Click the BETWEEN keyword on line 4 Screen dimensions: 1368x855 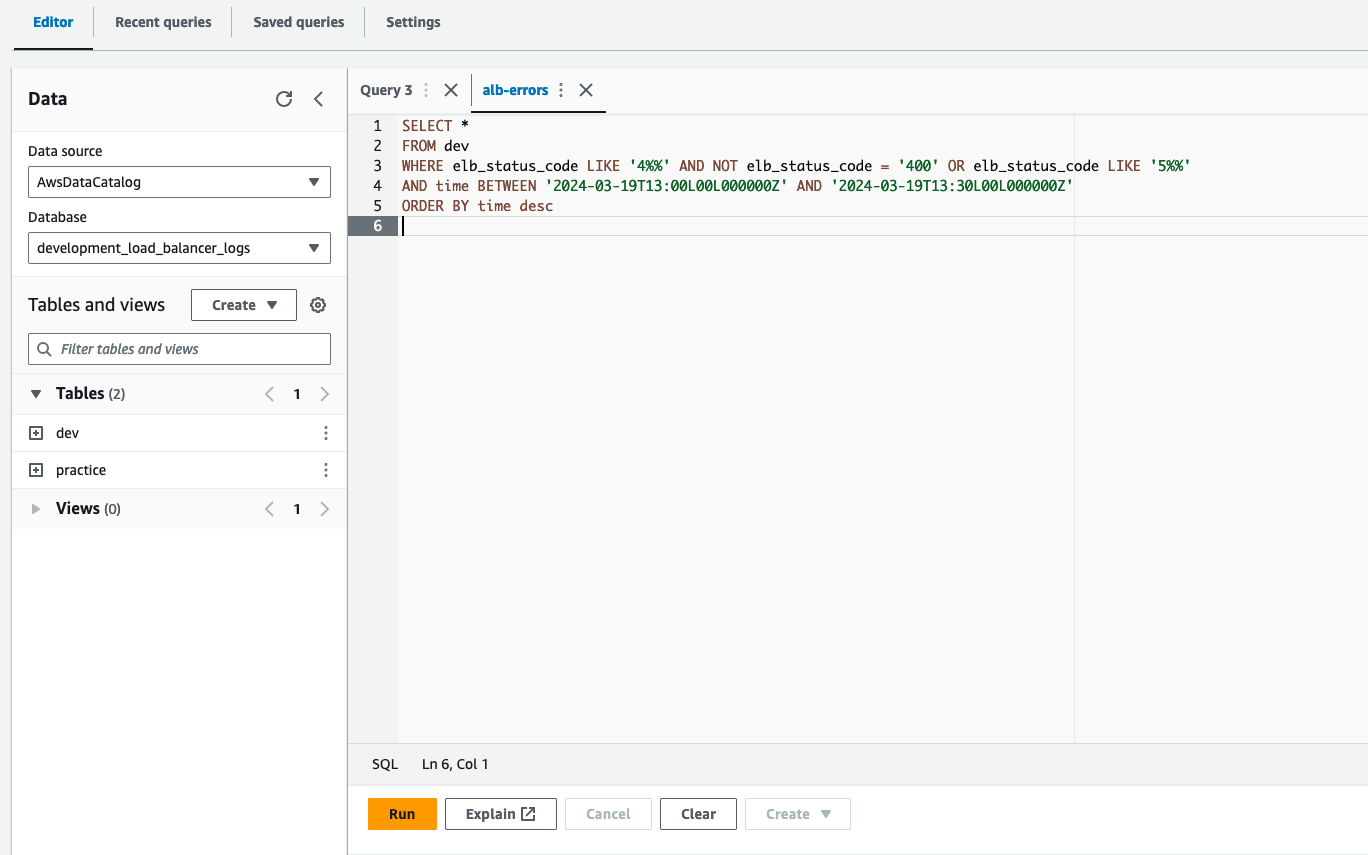507,186
